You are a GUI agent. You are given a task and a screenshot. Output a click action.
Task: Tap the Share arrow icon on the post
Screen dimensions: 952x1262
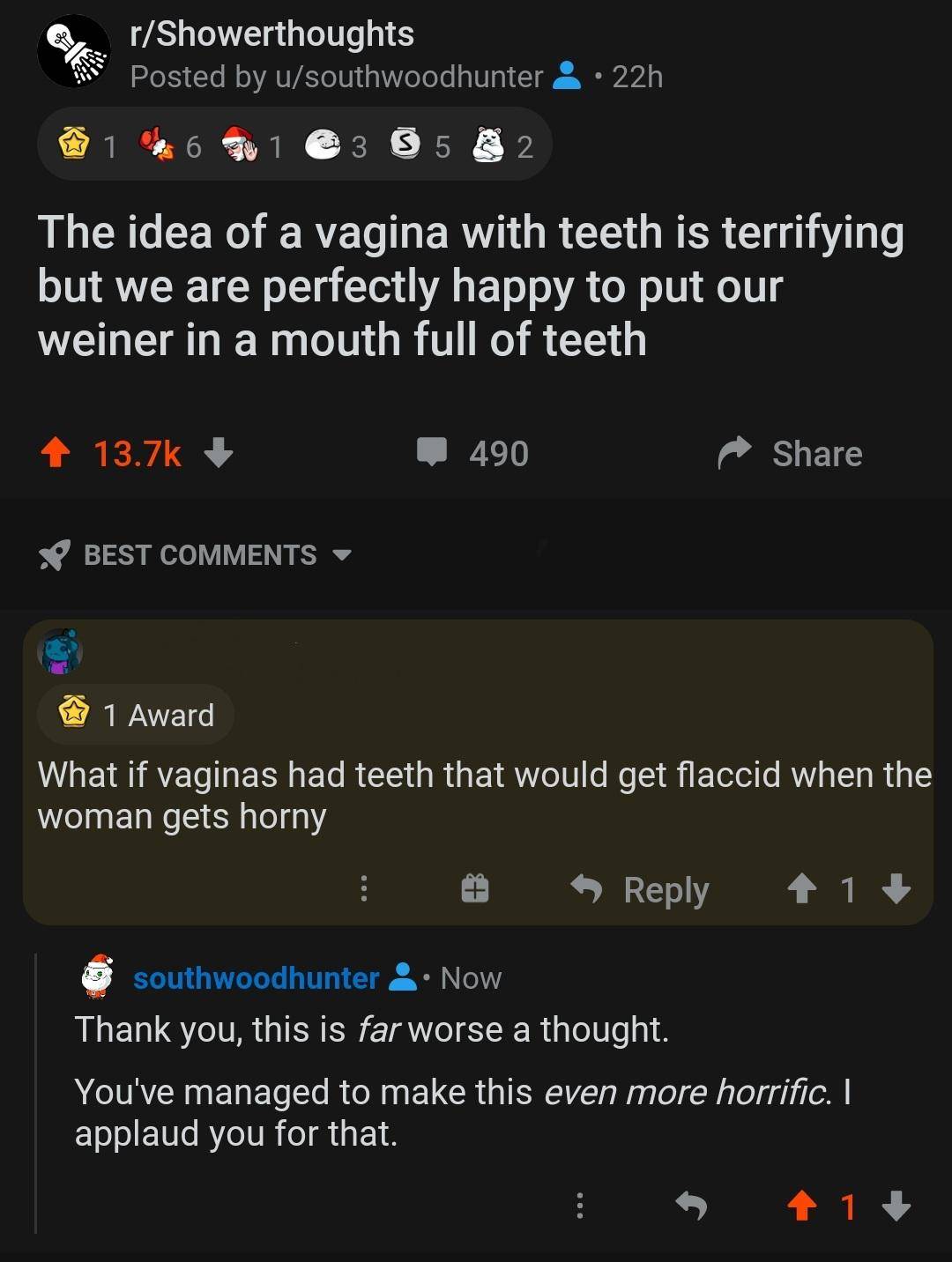tap(734, 454)
